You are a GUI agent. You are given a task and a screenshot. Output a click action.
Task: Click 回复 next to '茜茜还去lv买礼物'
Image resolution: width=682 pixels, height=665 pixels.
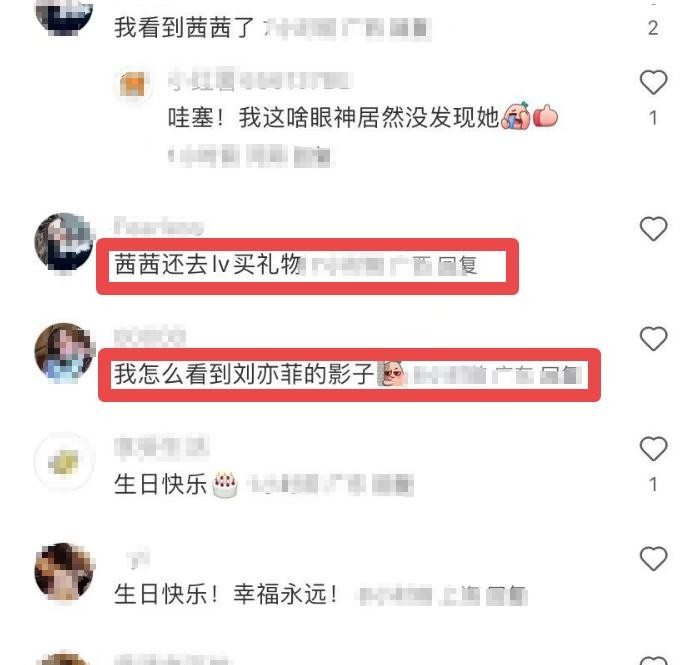[458, 265]
